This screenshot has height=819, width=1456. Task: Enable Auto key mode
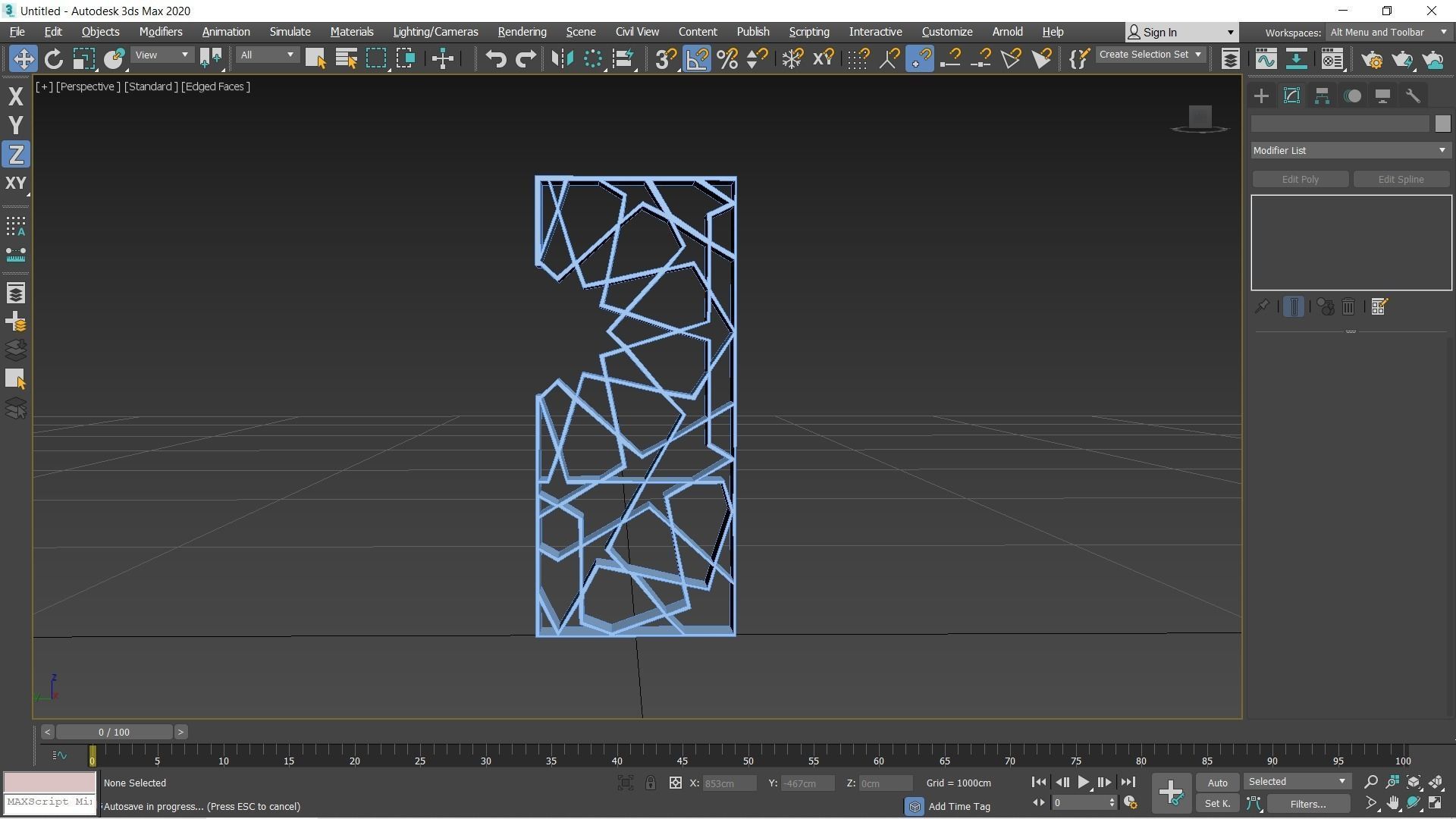1217,783
